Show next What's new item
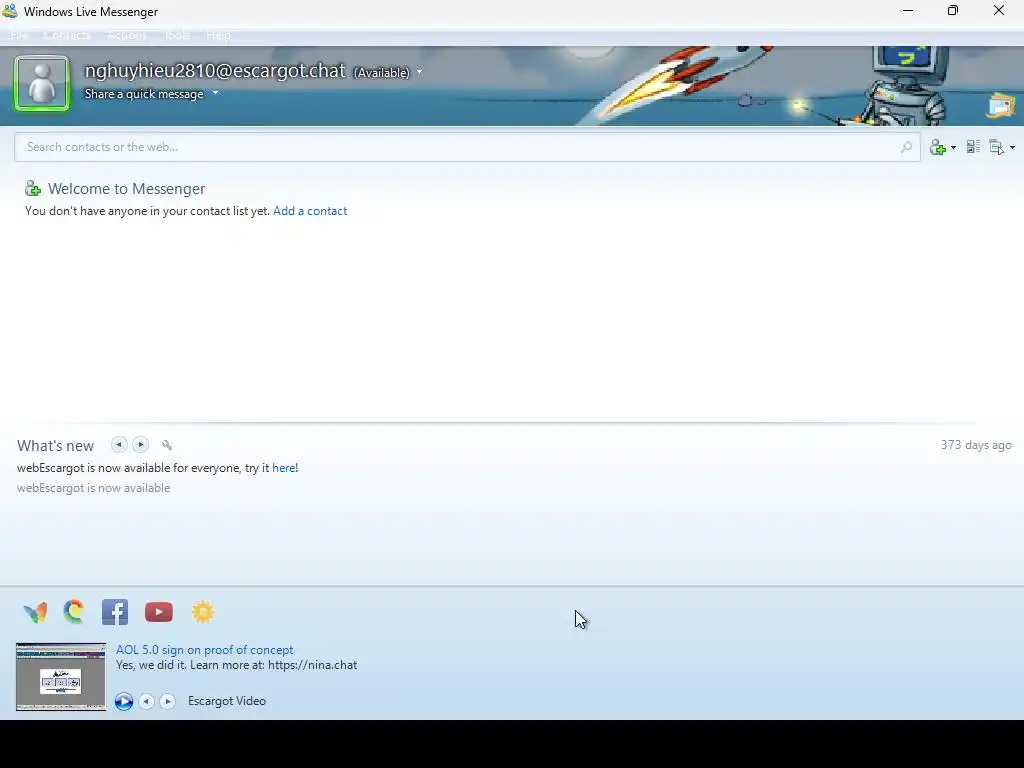1024x768 pixels. [140, 445]
